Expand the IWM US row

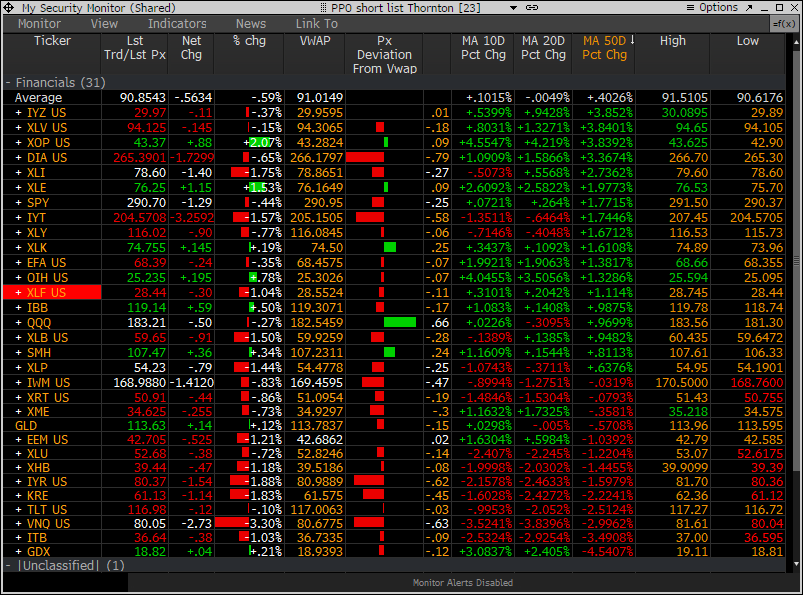coord(18,382)
